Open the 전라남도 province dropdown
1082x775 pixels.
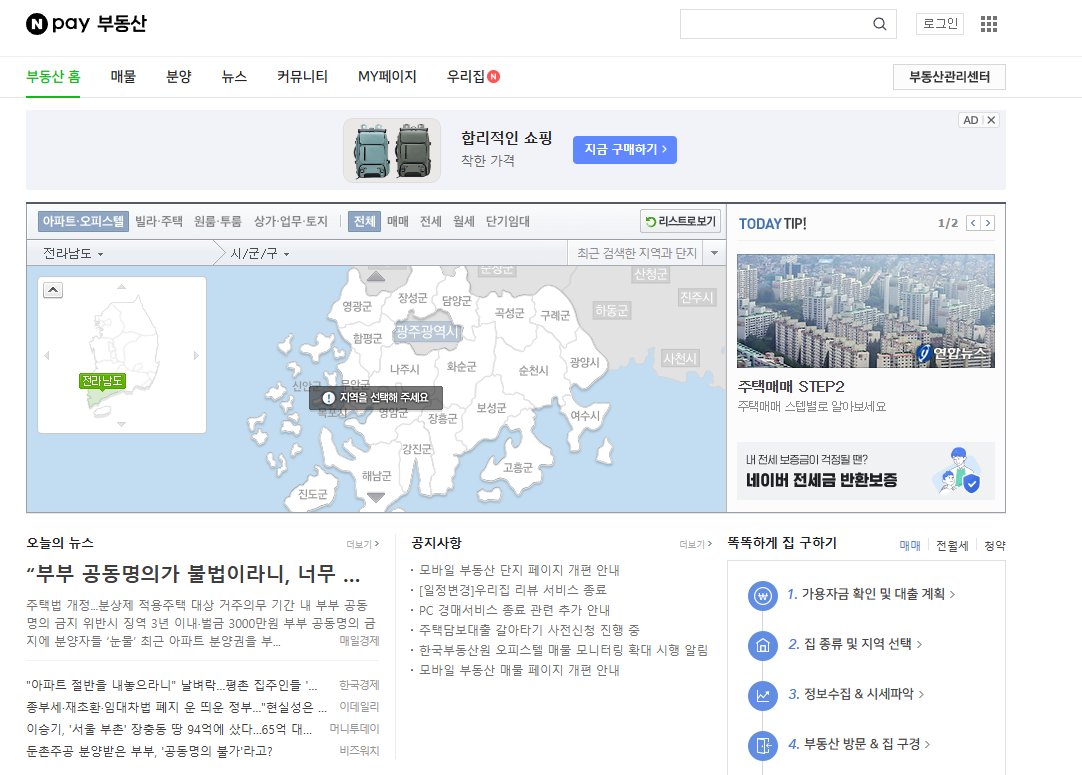click(73, 253)
